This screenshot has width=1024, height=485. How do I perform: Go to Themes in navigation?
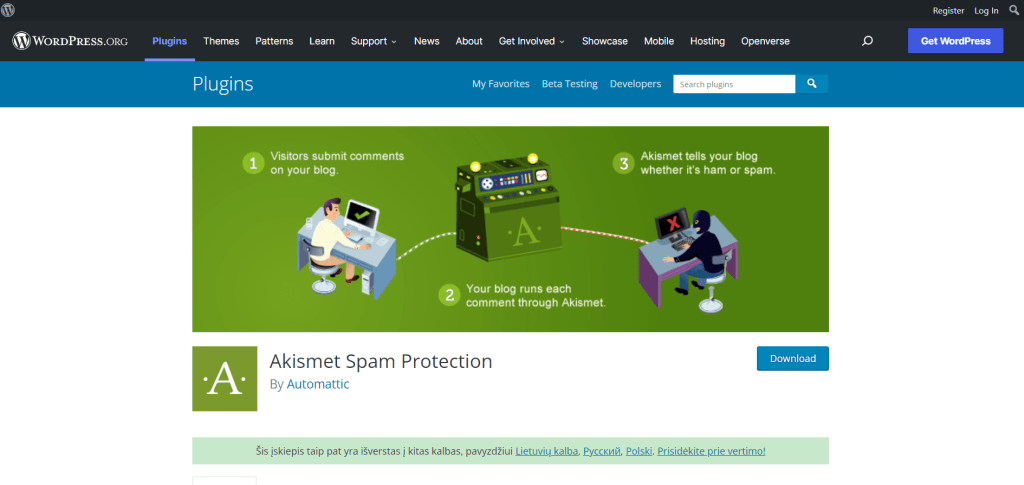(x=221, y=41)
